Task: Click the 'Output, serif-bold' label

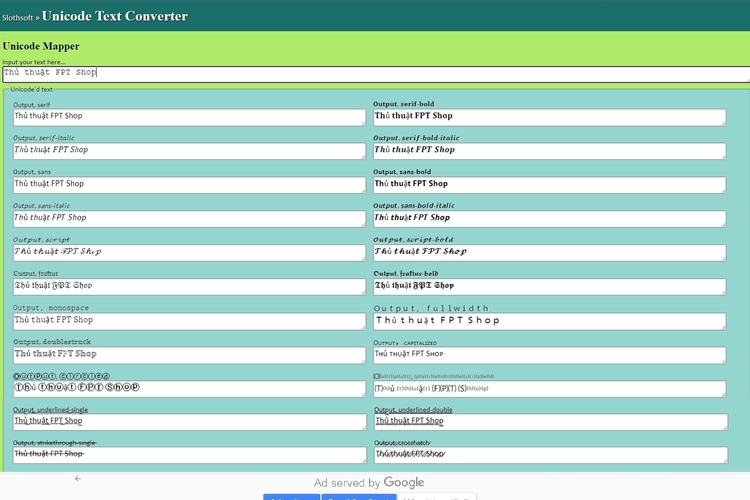Action: [x=404, y=104]
